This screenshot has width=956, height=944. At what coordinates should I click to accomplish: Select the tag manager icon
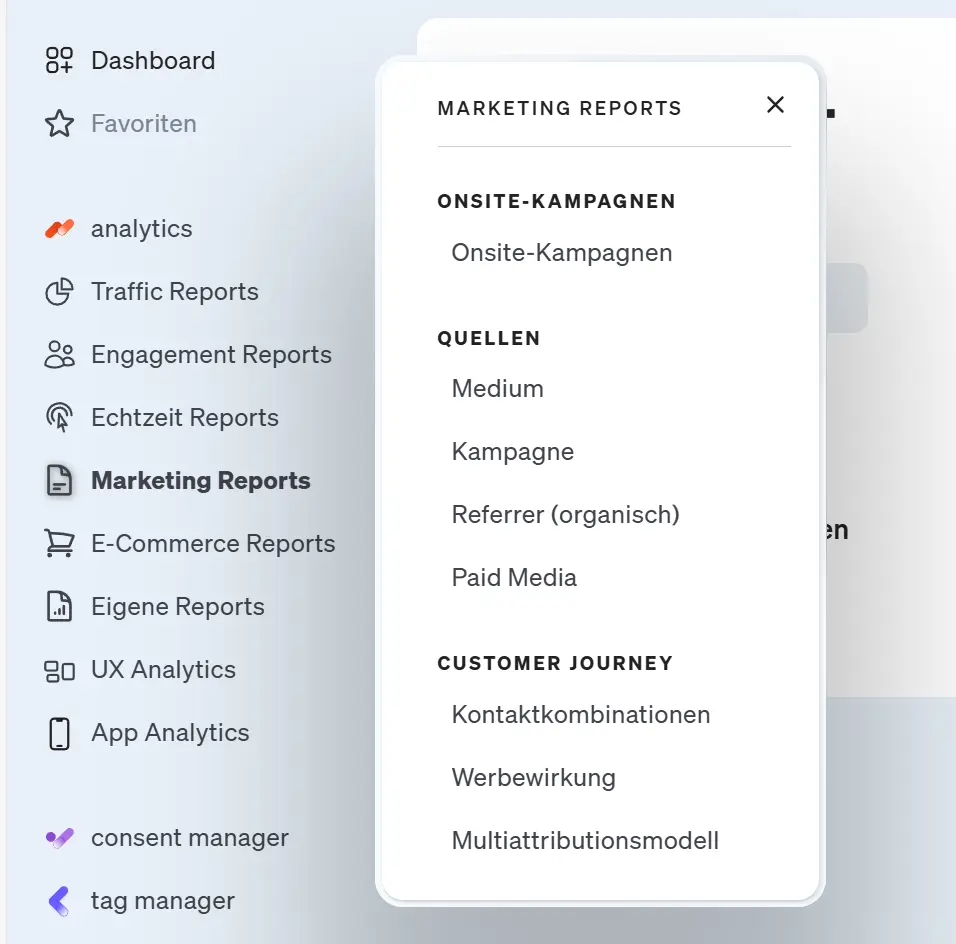(60, 900)
